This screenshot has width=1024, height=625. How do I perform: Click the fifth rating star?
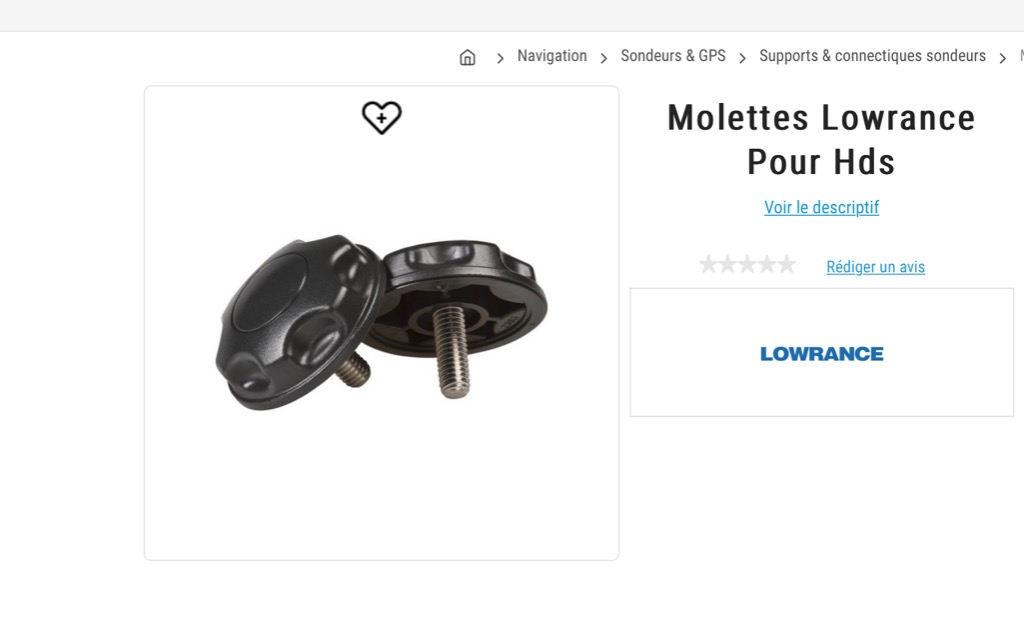pos(787,265)
